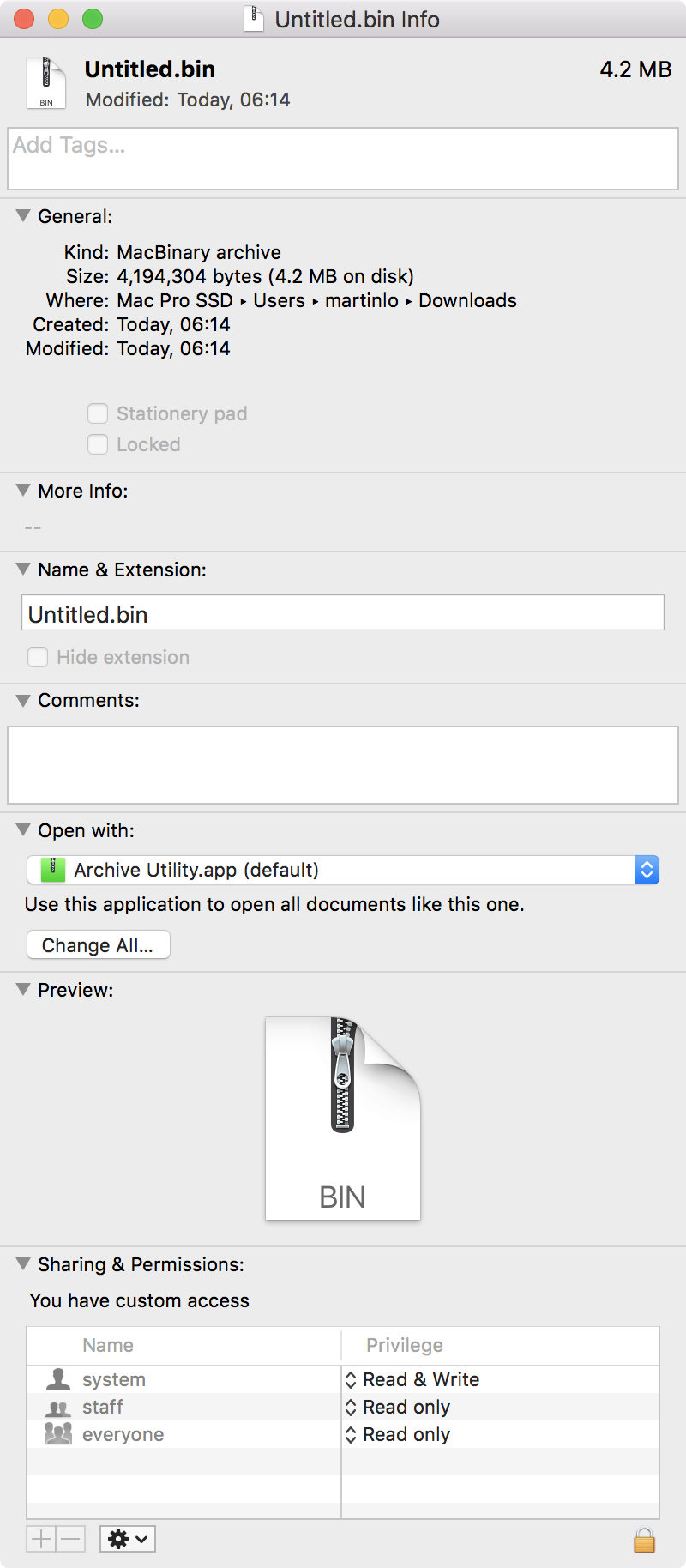This screenshot has width=686, height=1568.
Task: Click the Change All... button
Action: [x=98, y=945]
